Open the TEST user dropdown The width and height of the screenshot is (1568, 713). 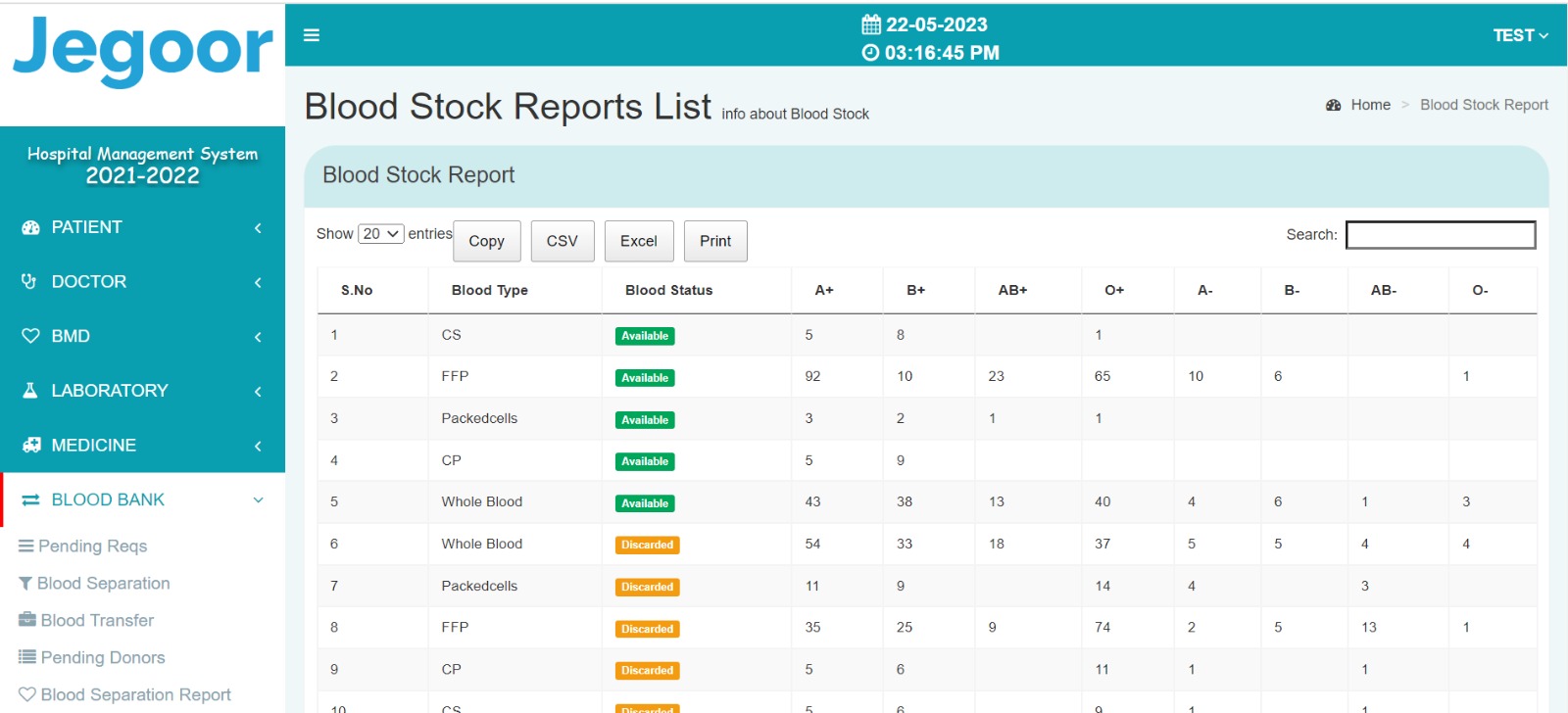[x=1520, y=35]
